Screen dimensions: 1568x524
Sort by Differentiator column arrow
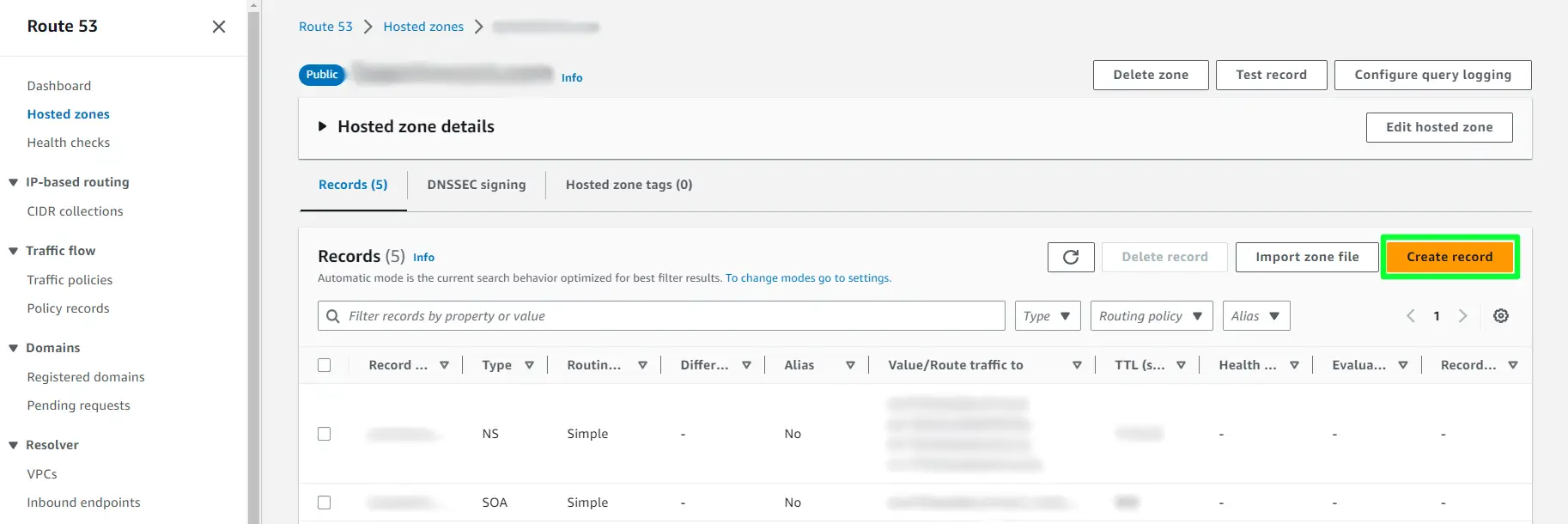tap(746, 365)
